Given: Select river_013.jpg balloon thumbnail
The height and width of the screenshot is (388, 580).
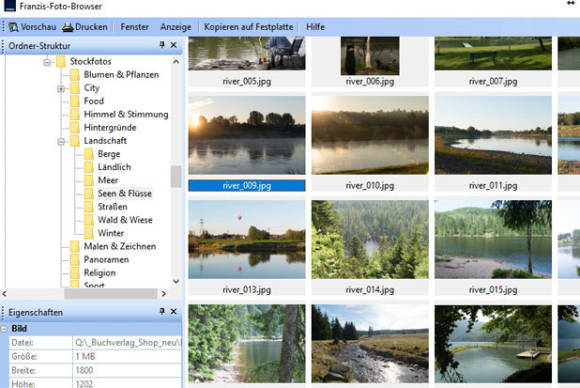Looking at the screenshot, I should click(x=247, y=239).
